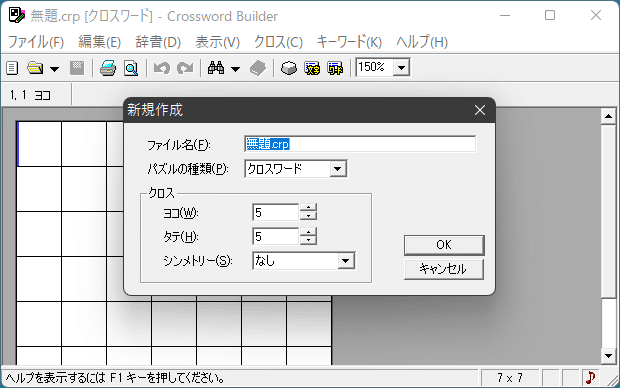Screen dimensions: 620x388
Task: Open the パズルの種類 dropdown
Action: 337,169
